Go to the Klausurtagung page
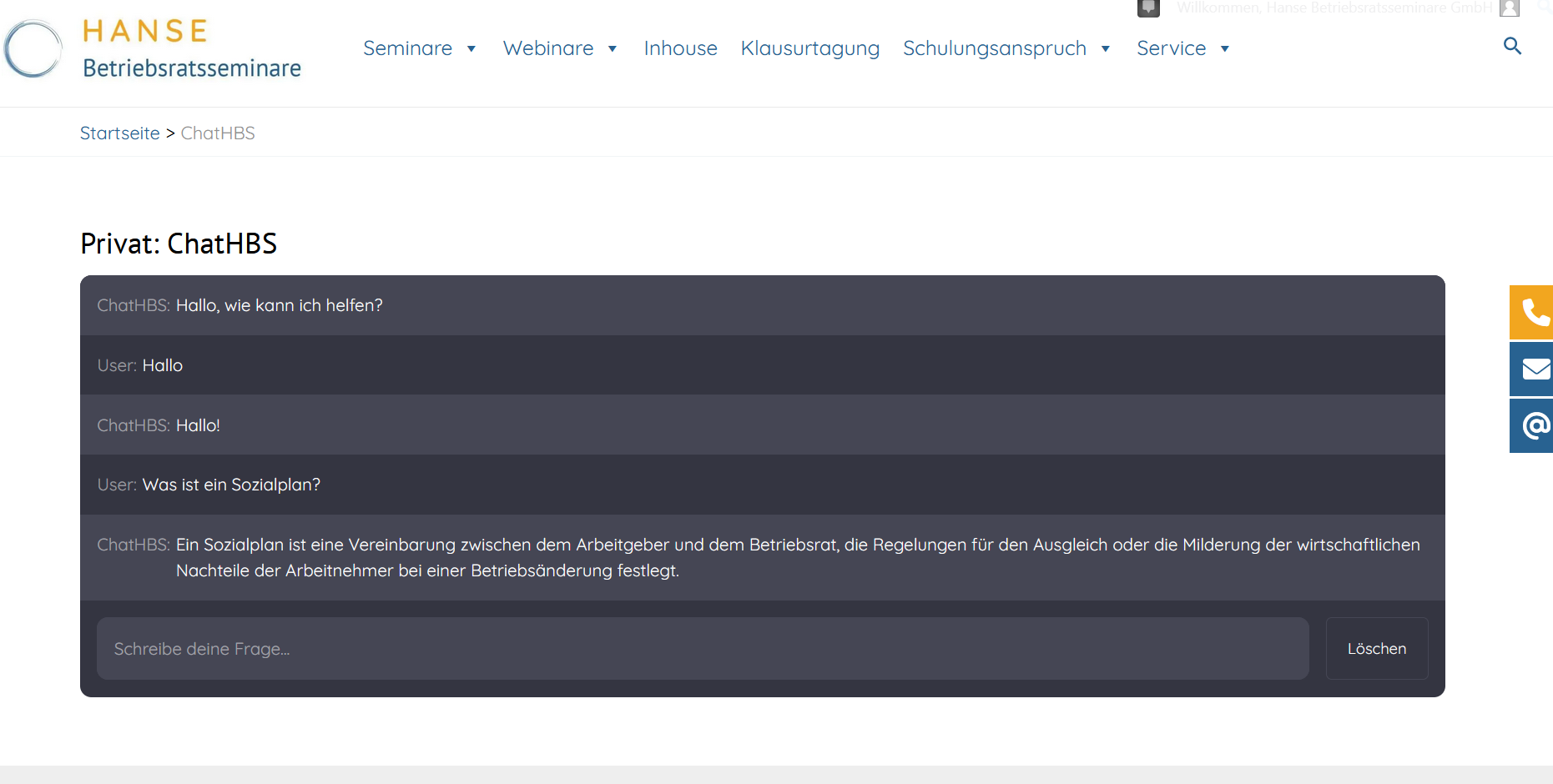The height and width of the screenshot is (784, 1553). point(809,48)
